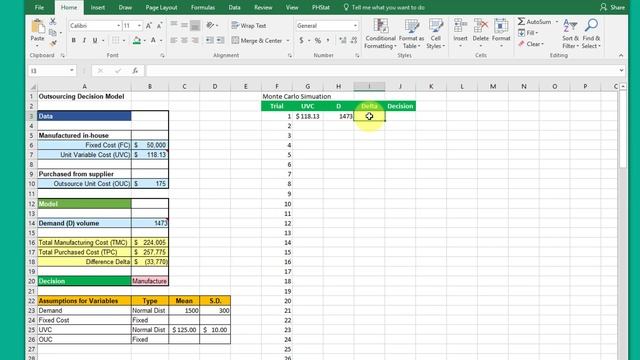The height and width of the screenshot is (360, 640).
Task: Switch to the PHStat ribbon tab
Action: pyautogui.click(x=321, y=7)
